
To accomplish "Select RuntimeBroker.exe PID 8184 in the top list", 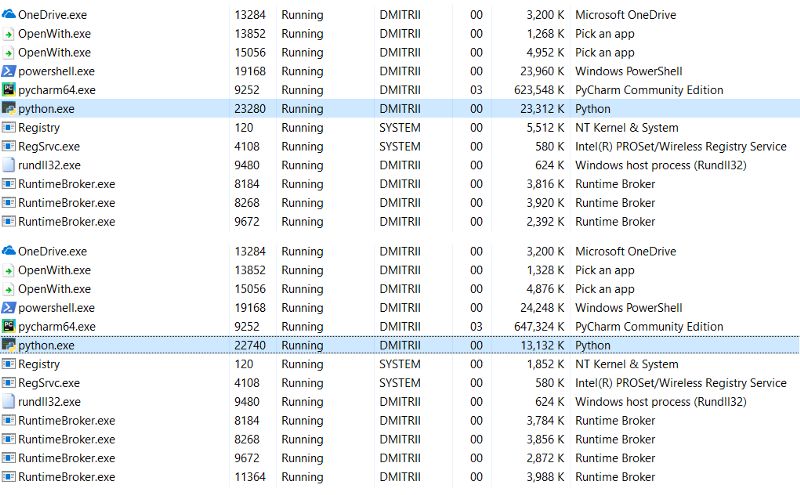I will pos(400,184).
